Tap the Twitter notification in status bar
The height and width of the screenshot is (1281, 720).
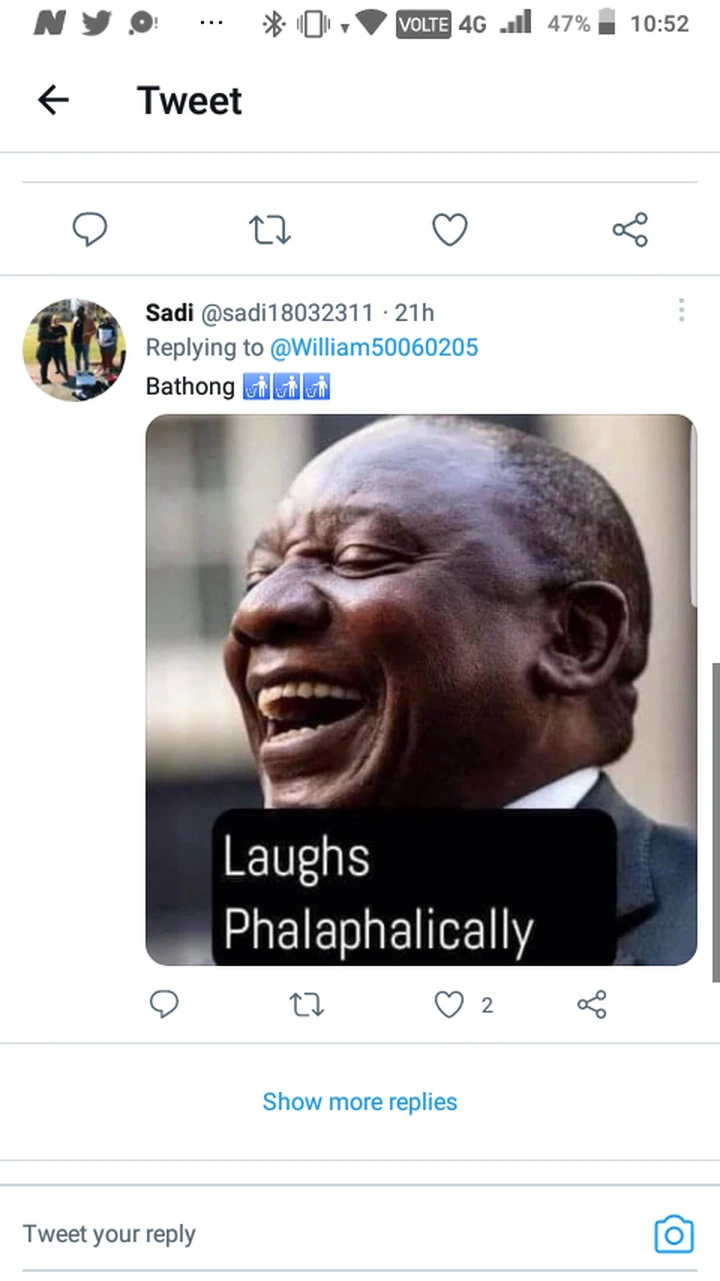click(95, 24)
